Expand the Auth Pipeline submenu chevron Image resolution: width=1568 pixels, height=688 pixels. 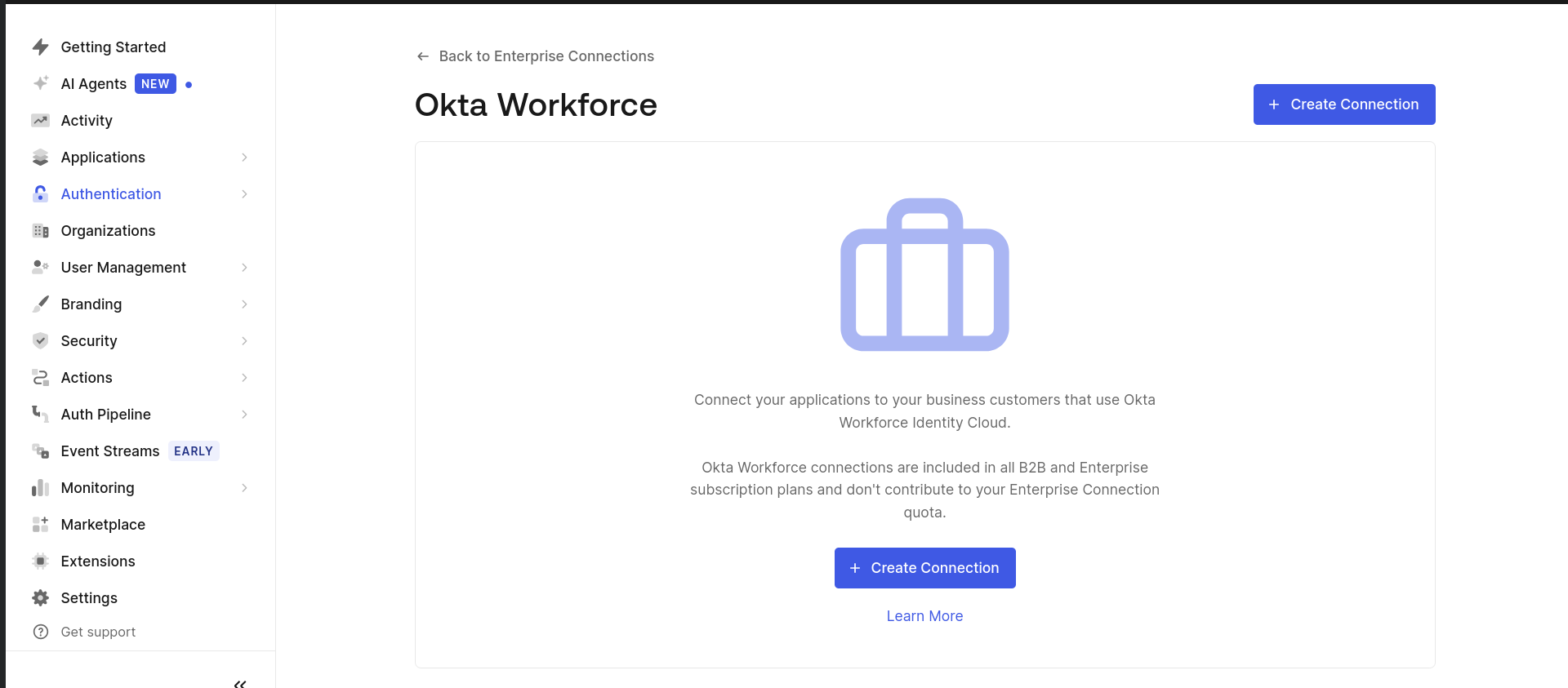[244, 415]
